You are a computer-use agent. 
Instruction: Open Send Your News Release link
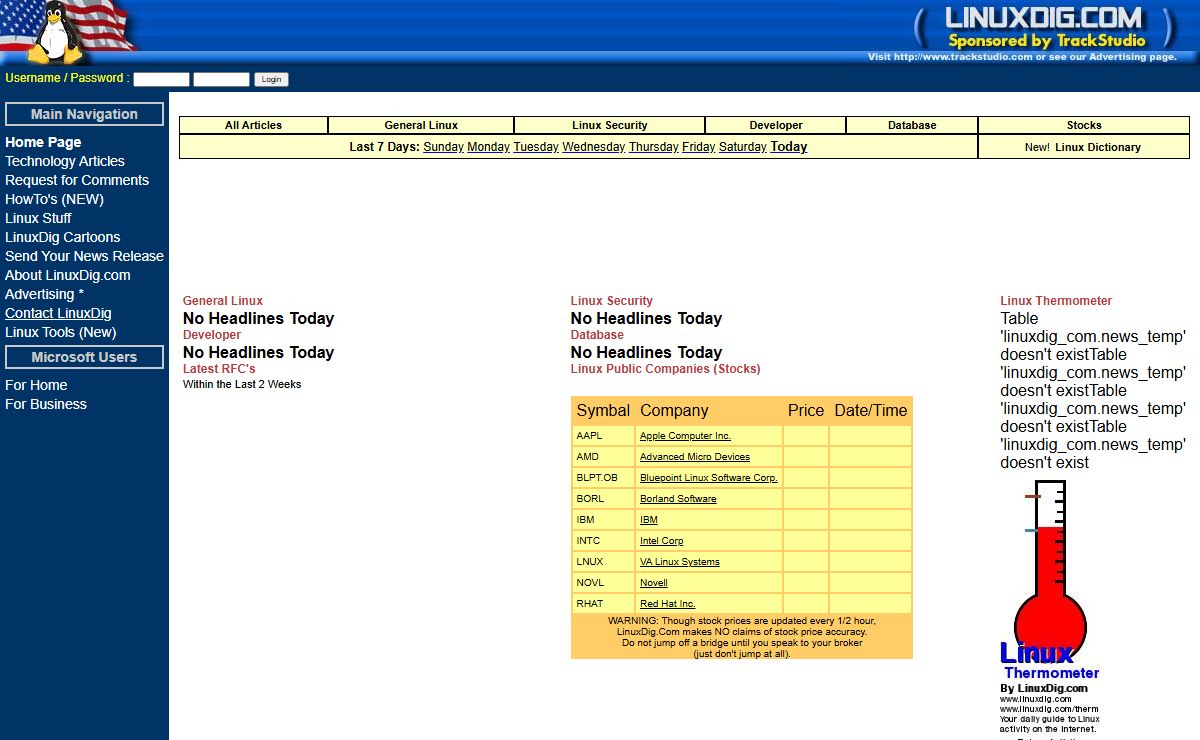[84, 256]
